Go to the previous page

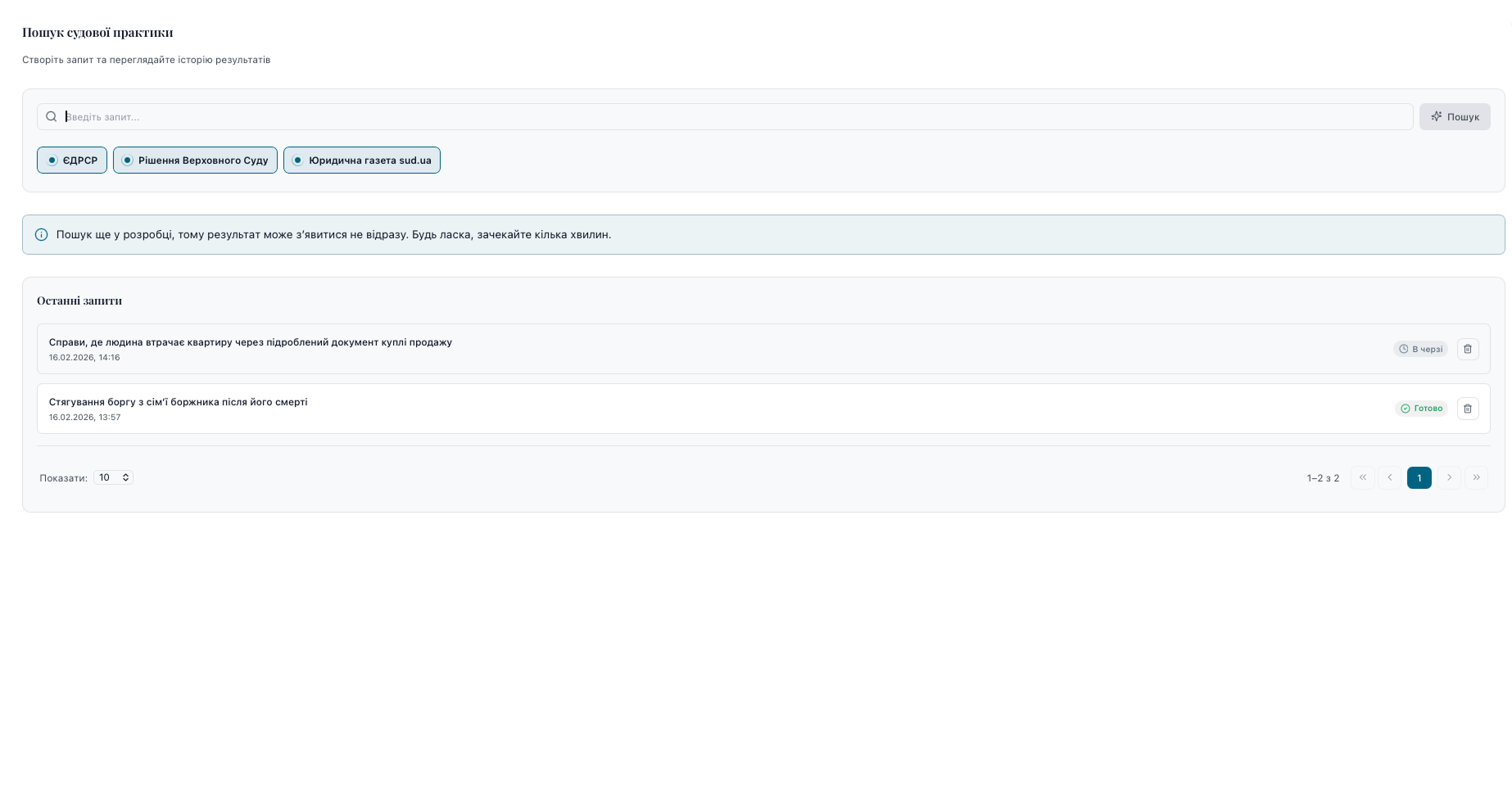point(1390,477)
